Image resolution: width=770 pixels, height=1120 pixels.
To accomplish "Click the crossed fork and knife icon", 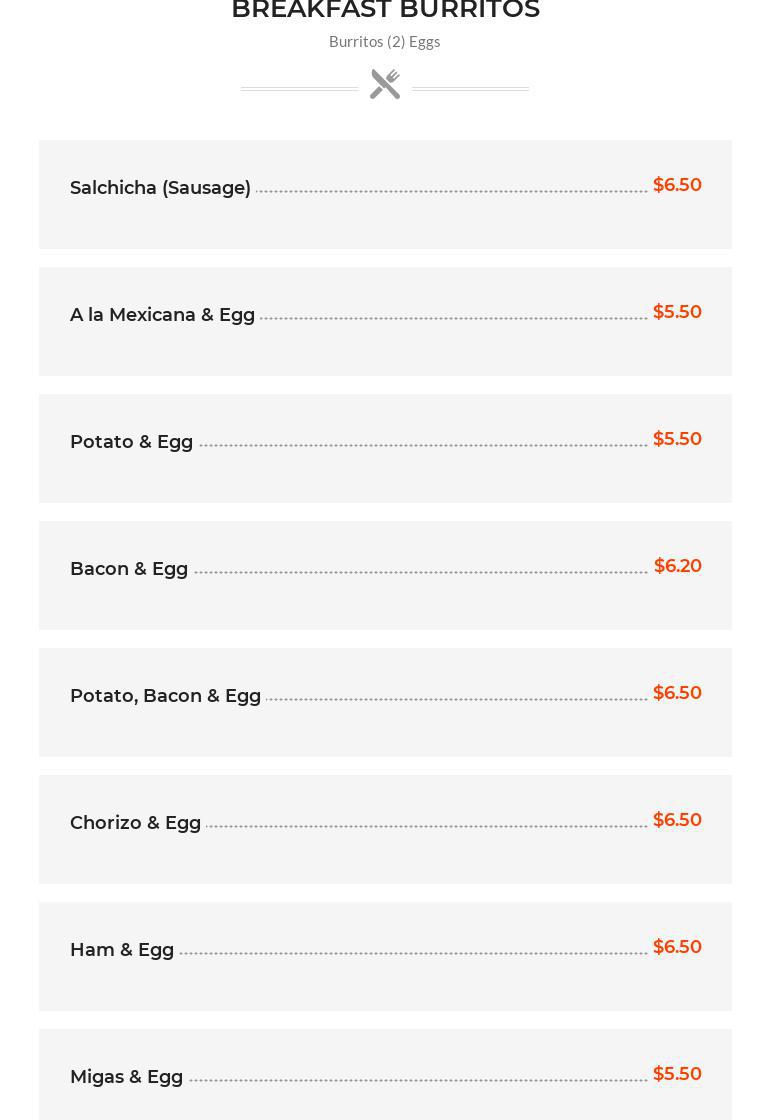I will (385, 84).
